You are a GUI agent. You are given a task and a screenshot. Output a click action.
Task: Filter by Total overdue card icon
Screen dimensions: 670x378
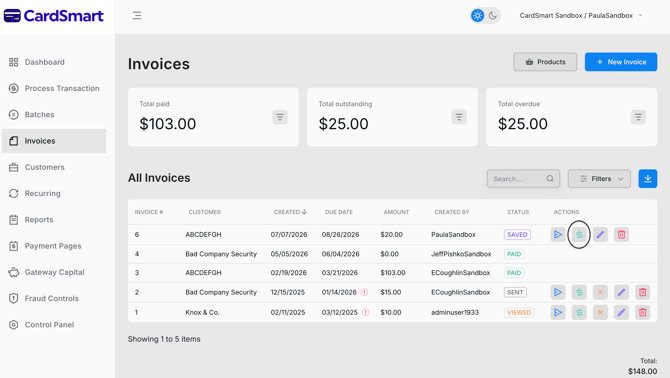(638, 117)
